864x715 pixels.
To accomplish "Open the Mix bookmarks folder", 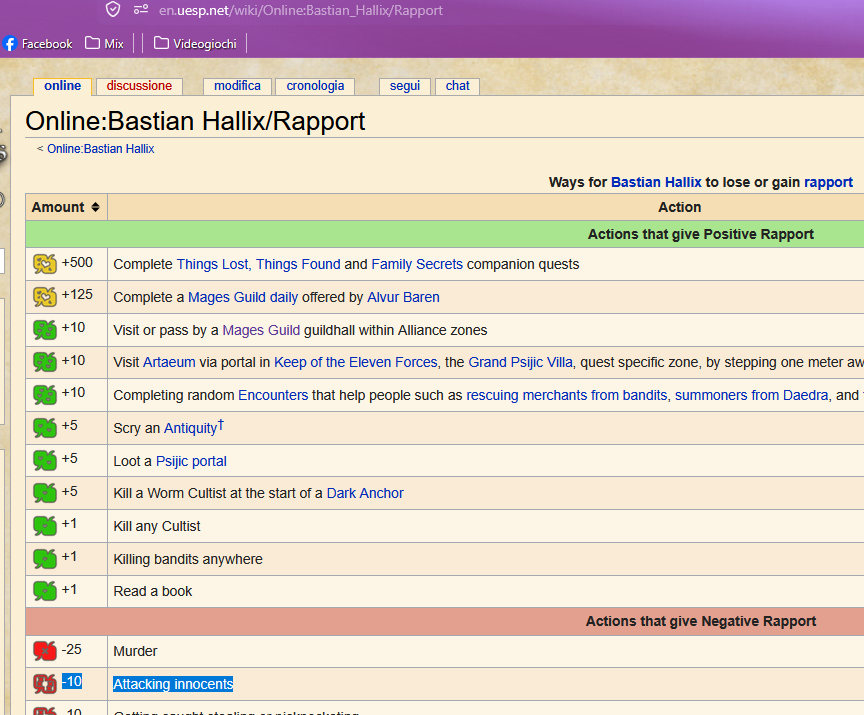I will click(104, 44).
